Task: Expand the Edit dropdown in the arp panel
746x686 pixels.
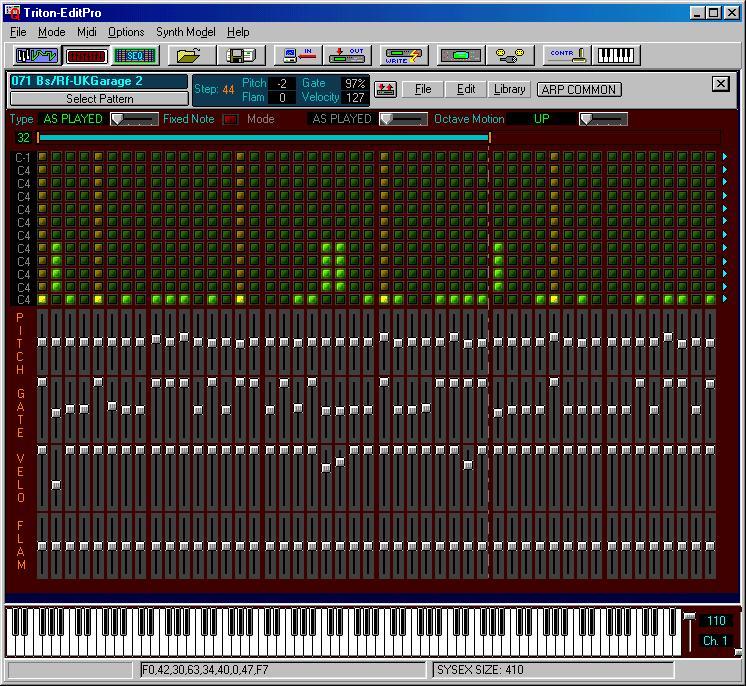Action: (x=466, y=89)
